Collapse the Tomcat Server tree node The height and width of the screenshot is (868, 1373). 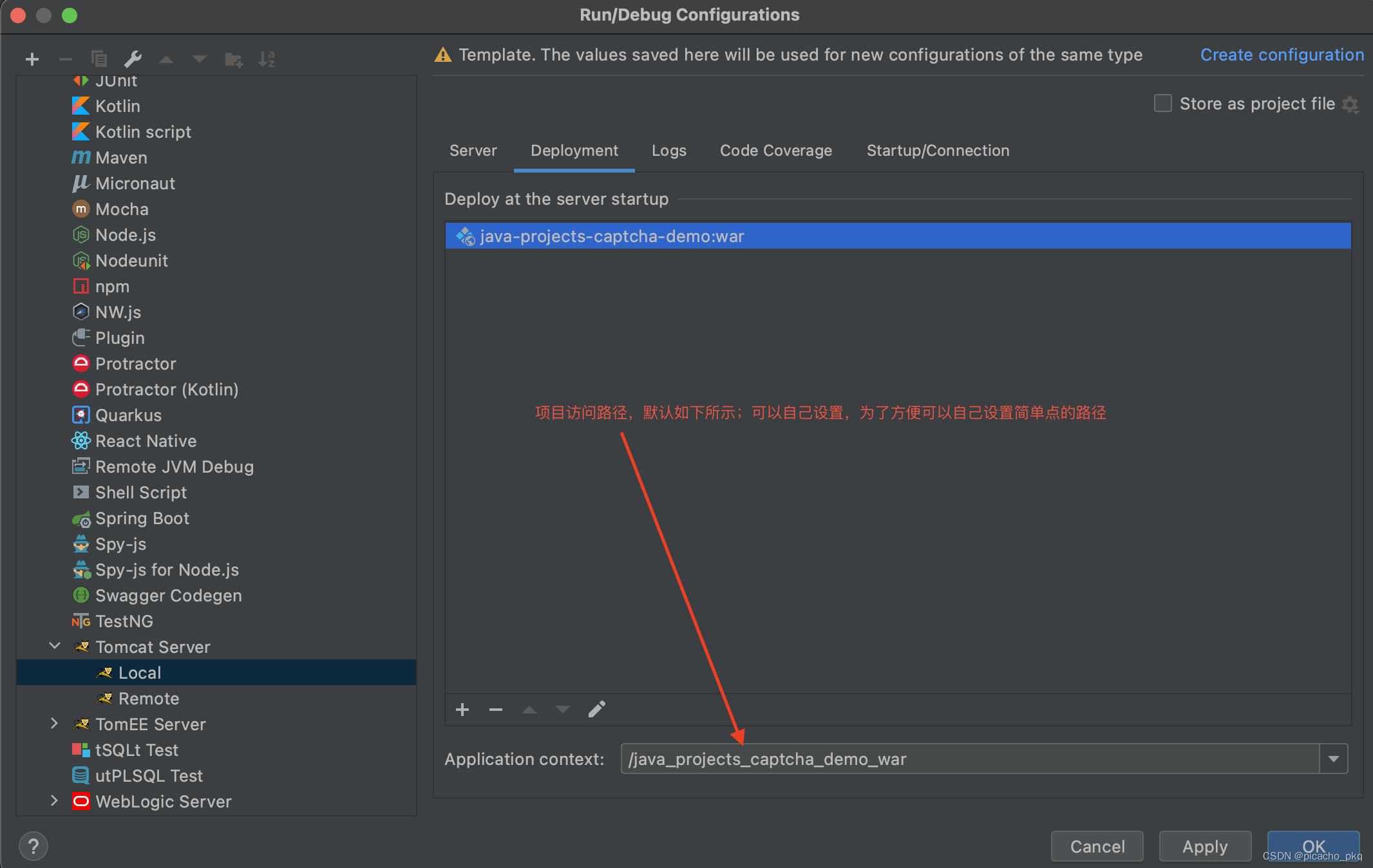(x=55, y=646)
